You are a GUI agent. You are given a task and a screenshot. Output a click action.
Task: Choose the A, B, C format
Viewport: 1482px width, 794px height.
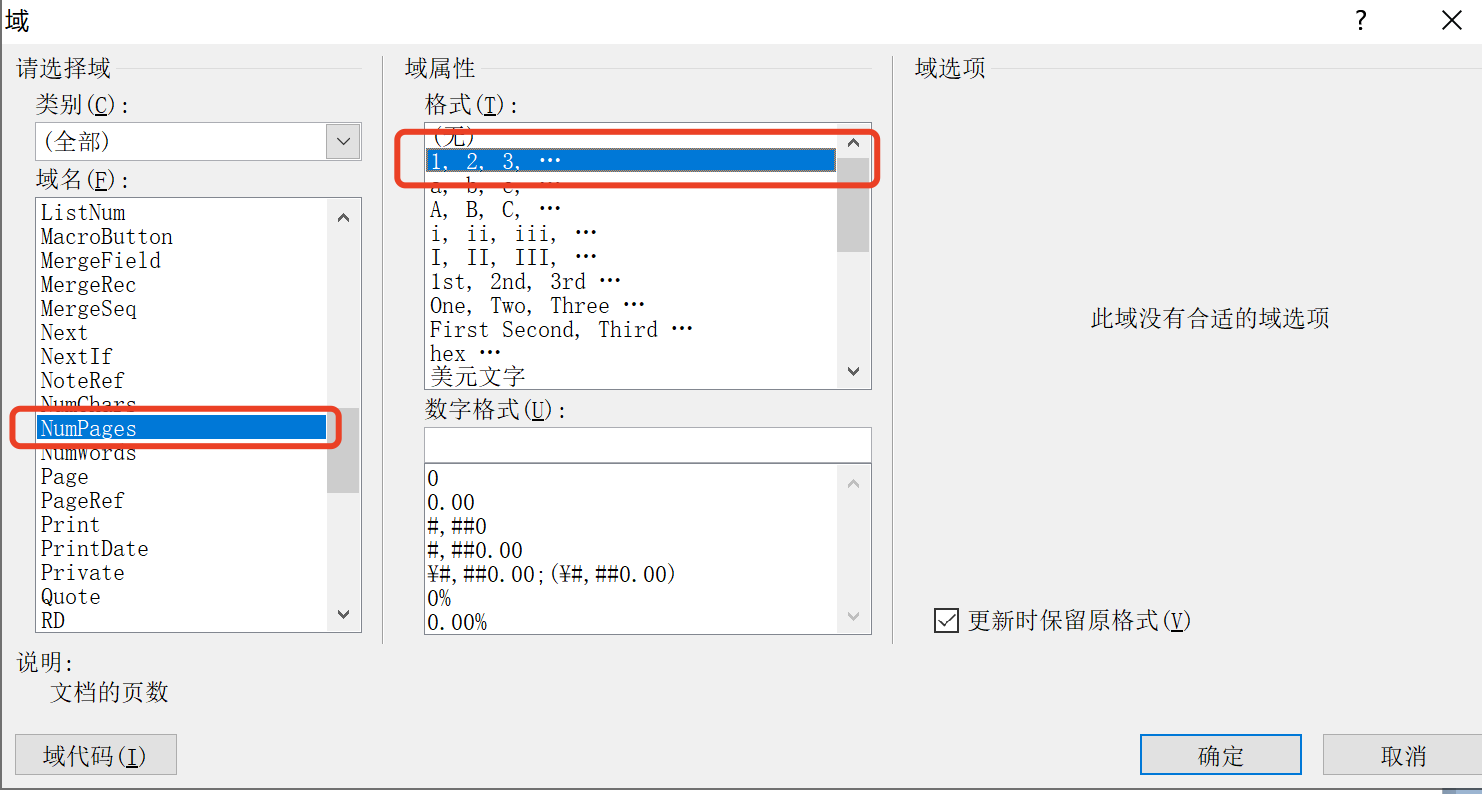click(495, 210)
